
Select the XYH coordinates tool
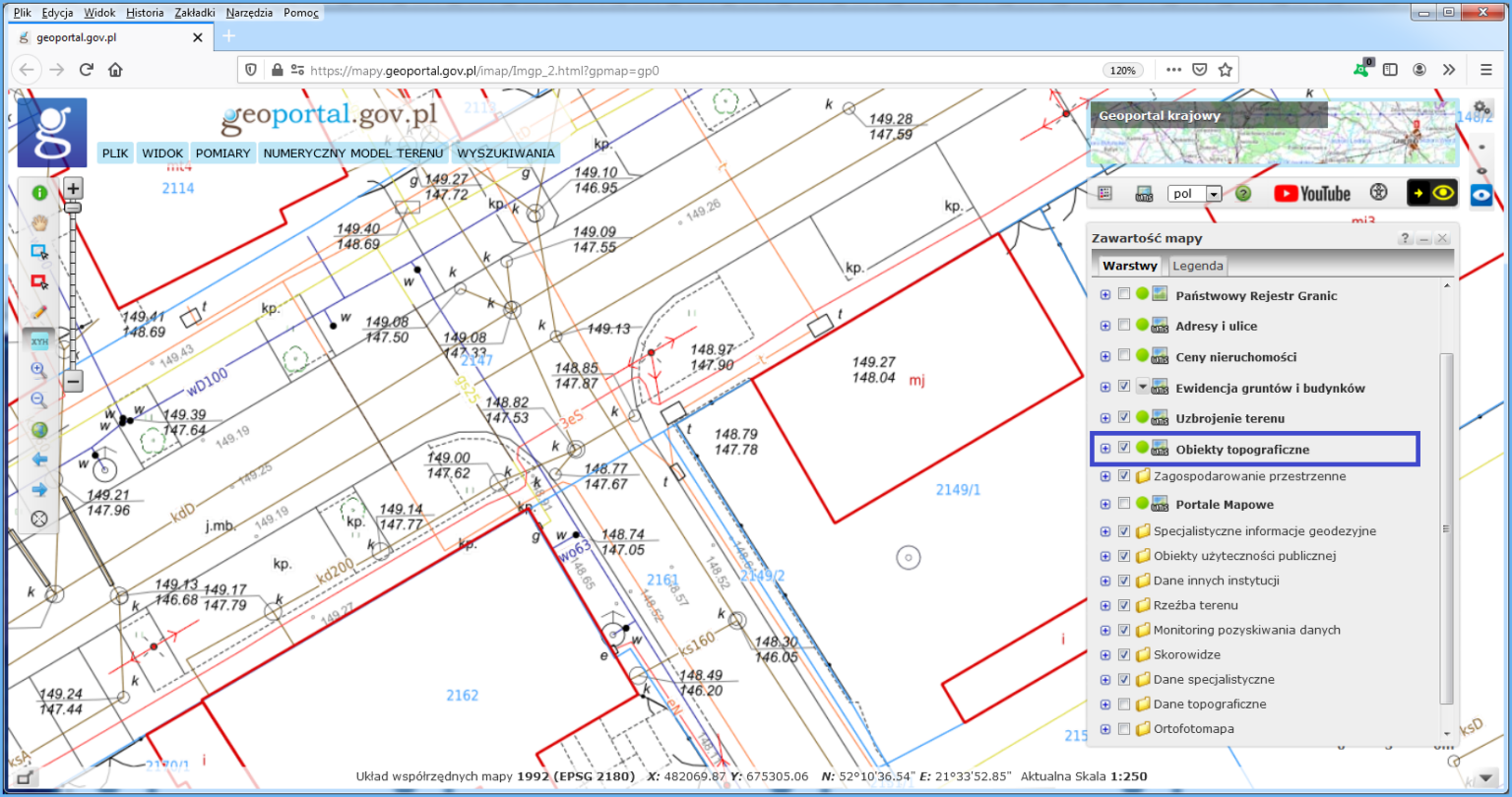point(38,339)
